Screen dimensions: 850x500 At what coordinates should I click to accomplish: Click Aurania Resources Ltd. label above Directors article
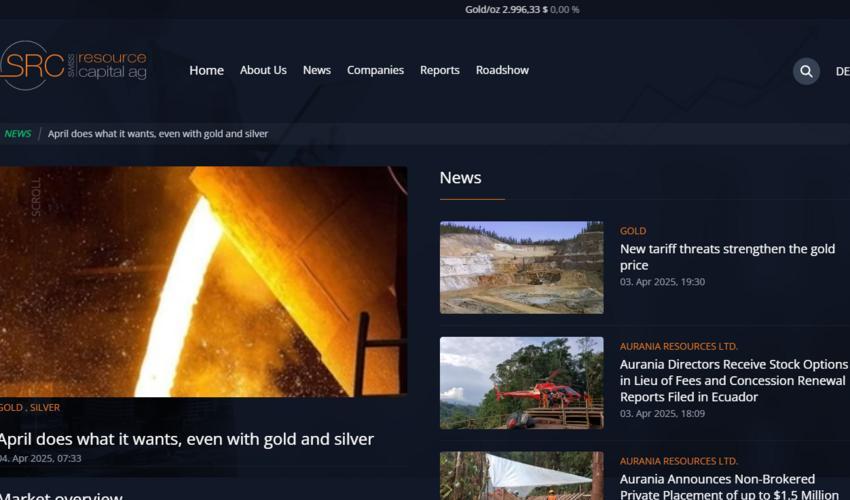tap(679, 347)
